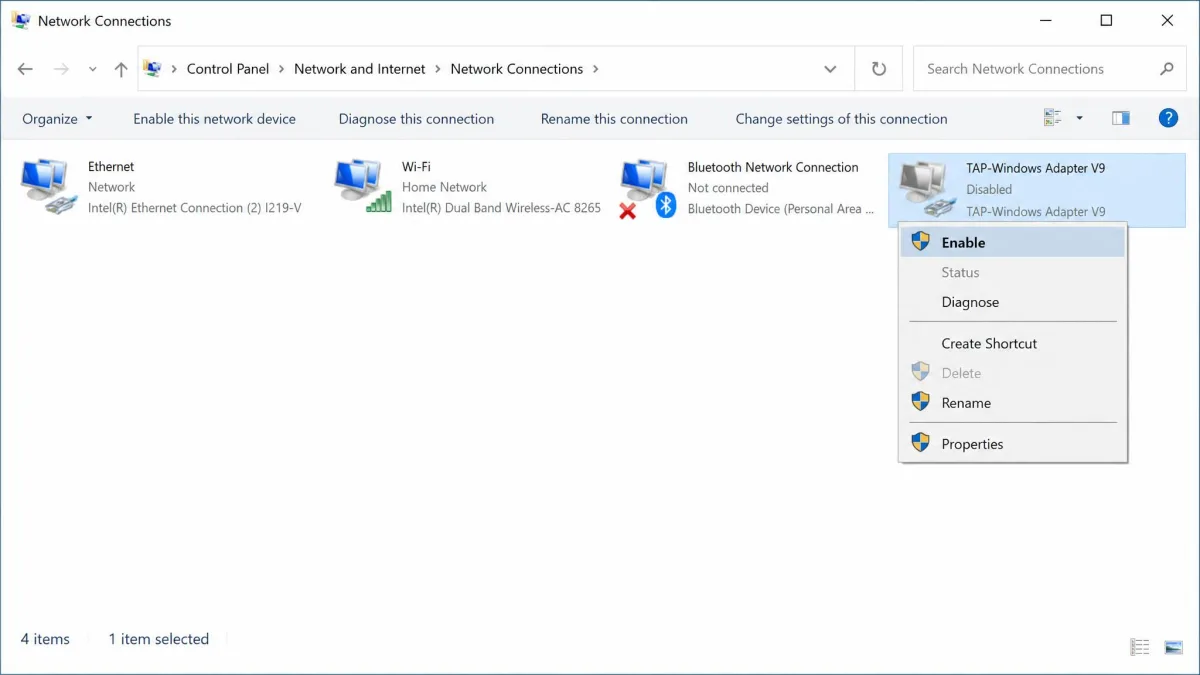
Task: Switch to large icons view in status bar
Action: [1173, 647]
